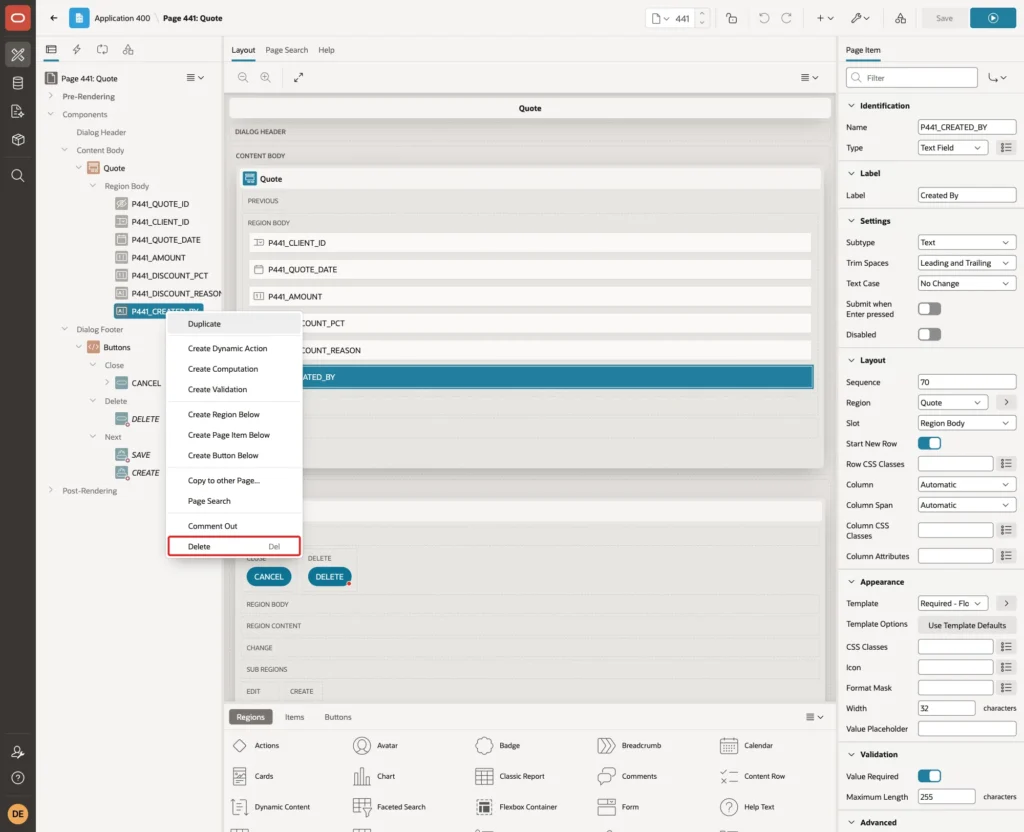
Task: Expand the Pre-Rendering tree node
Action: 51,96
